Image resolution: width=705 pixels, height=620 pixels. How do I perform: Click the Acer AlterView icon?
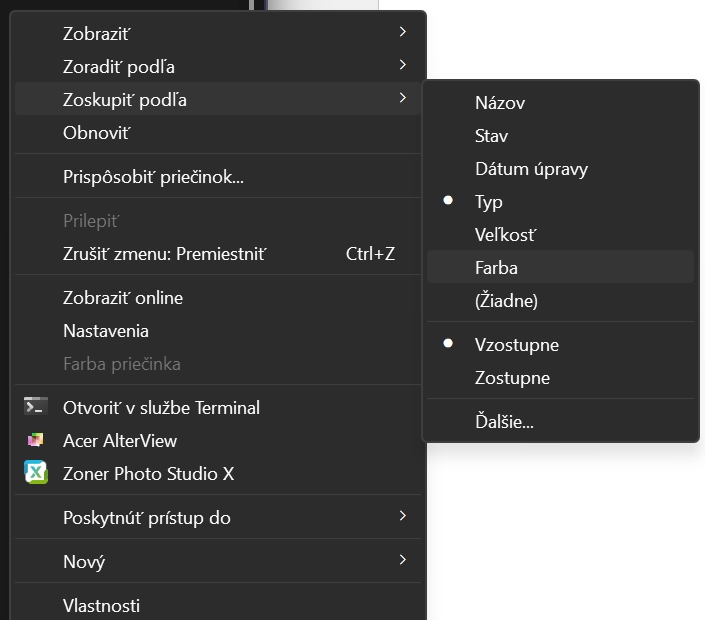click(x=36, y=440)
